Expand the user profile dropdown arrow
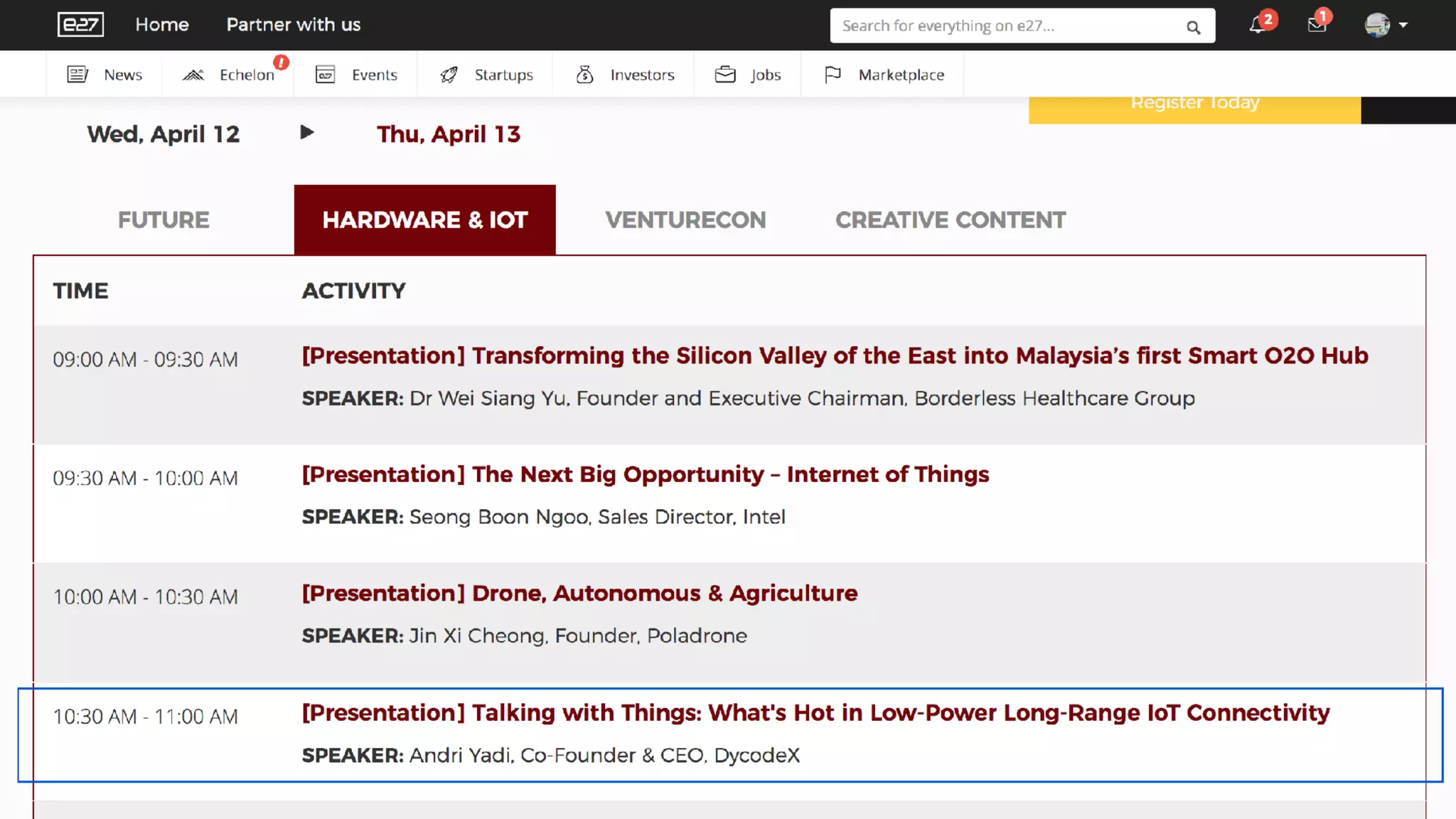Image resolution: width=1456 pixels, height=819 pixels. [1403, 25]
